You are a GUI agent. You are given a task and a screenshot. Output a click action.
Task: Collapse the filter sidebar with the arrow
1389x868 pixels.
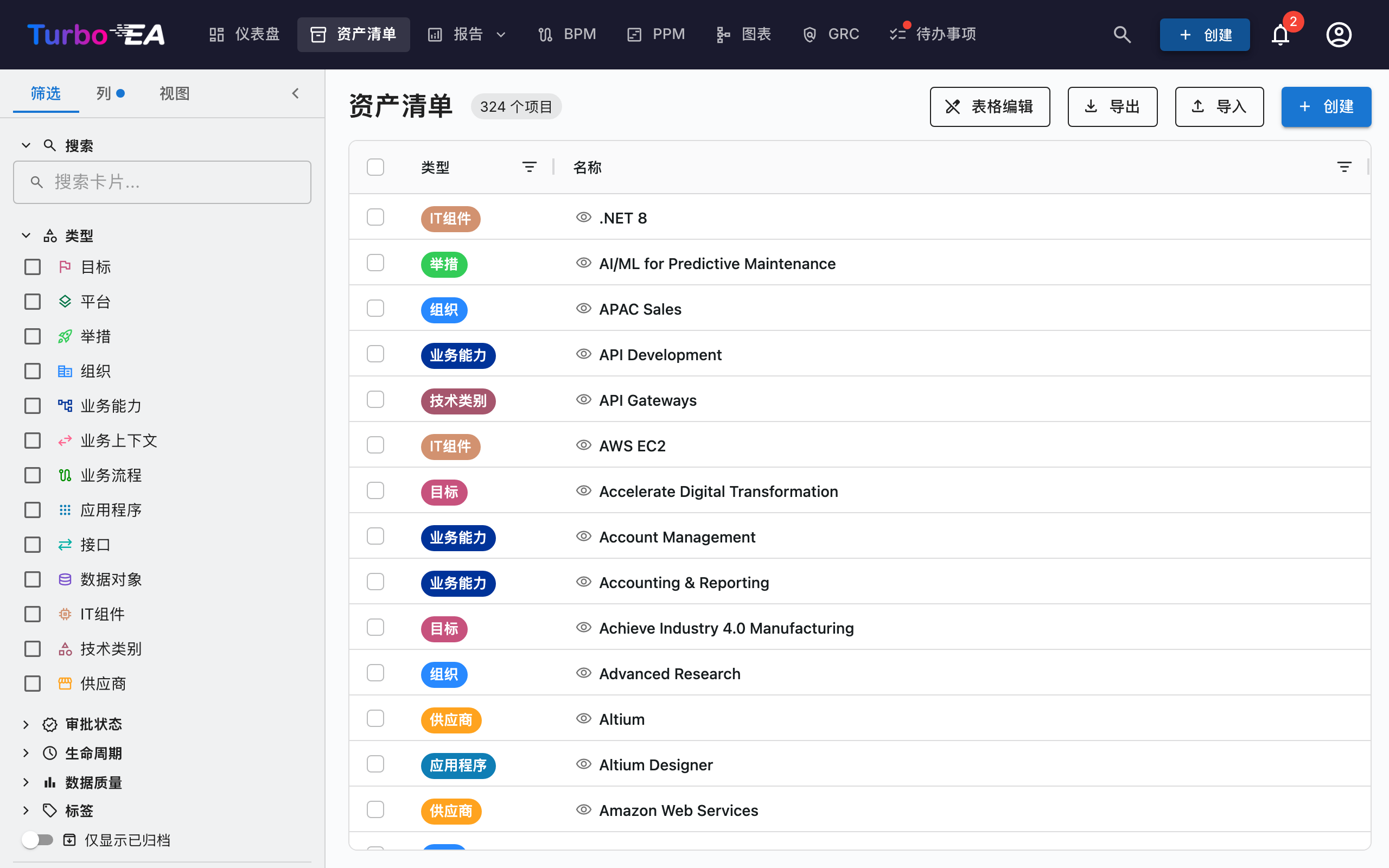(x=296, y=93)
